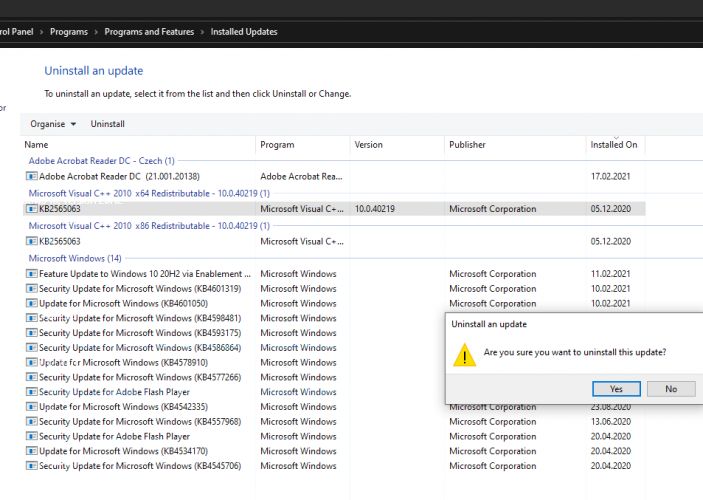Click icon beside Security Update KB4557968
Image resolution: width=703 pixels, height=500 pixels.
point(31,422)
